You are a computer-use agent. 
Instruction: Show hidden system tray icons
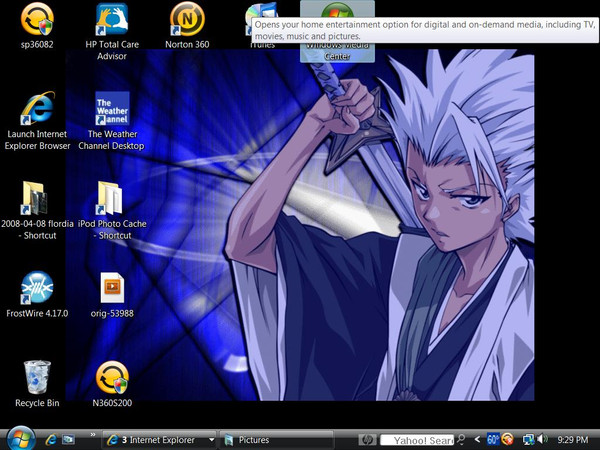pos(477,440)
